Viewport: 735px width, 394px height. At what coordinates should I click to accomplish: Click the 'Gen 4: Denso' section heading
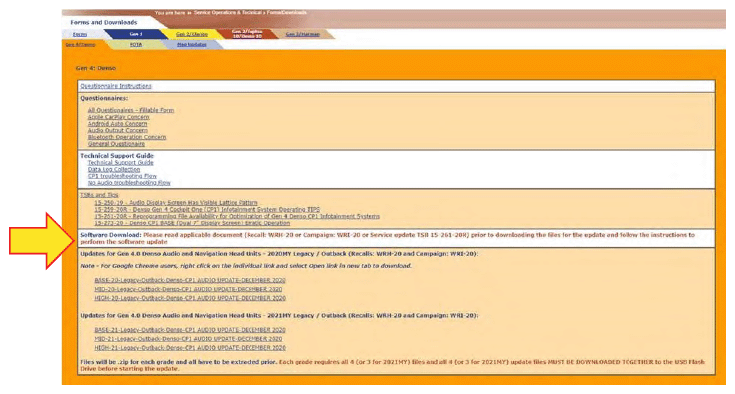tap(96, 68)
